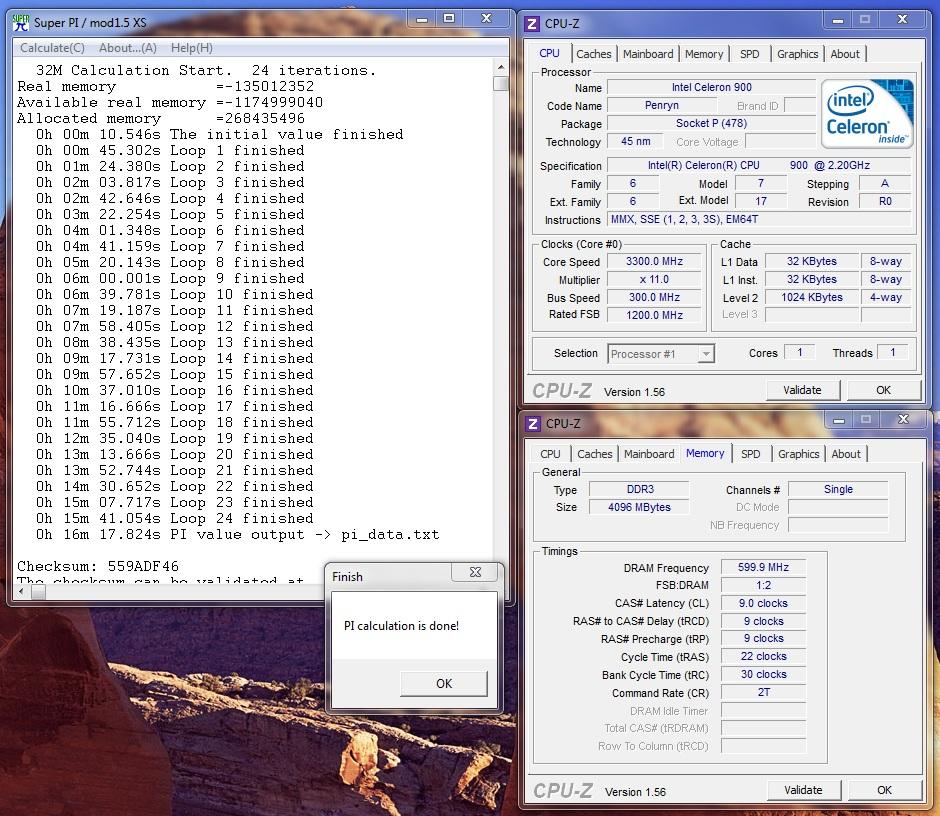Click the Channels # value Single
The height and width of the screenshot is (816, 940).
click(838, 489)
